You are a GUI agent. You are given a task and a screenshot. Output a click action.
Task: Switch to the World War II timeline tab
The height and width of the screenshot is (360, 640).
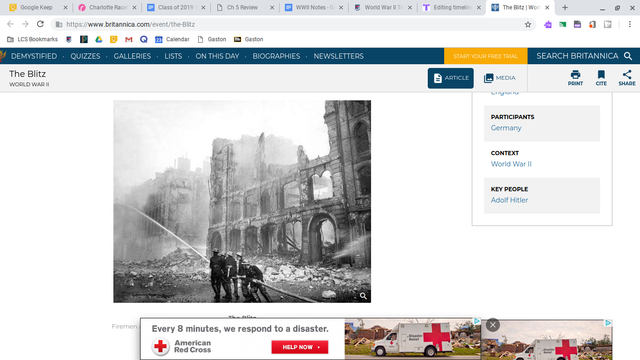pyautogui.click(x=382, y=7)
